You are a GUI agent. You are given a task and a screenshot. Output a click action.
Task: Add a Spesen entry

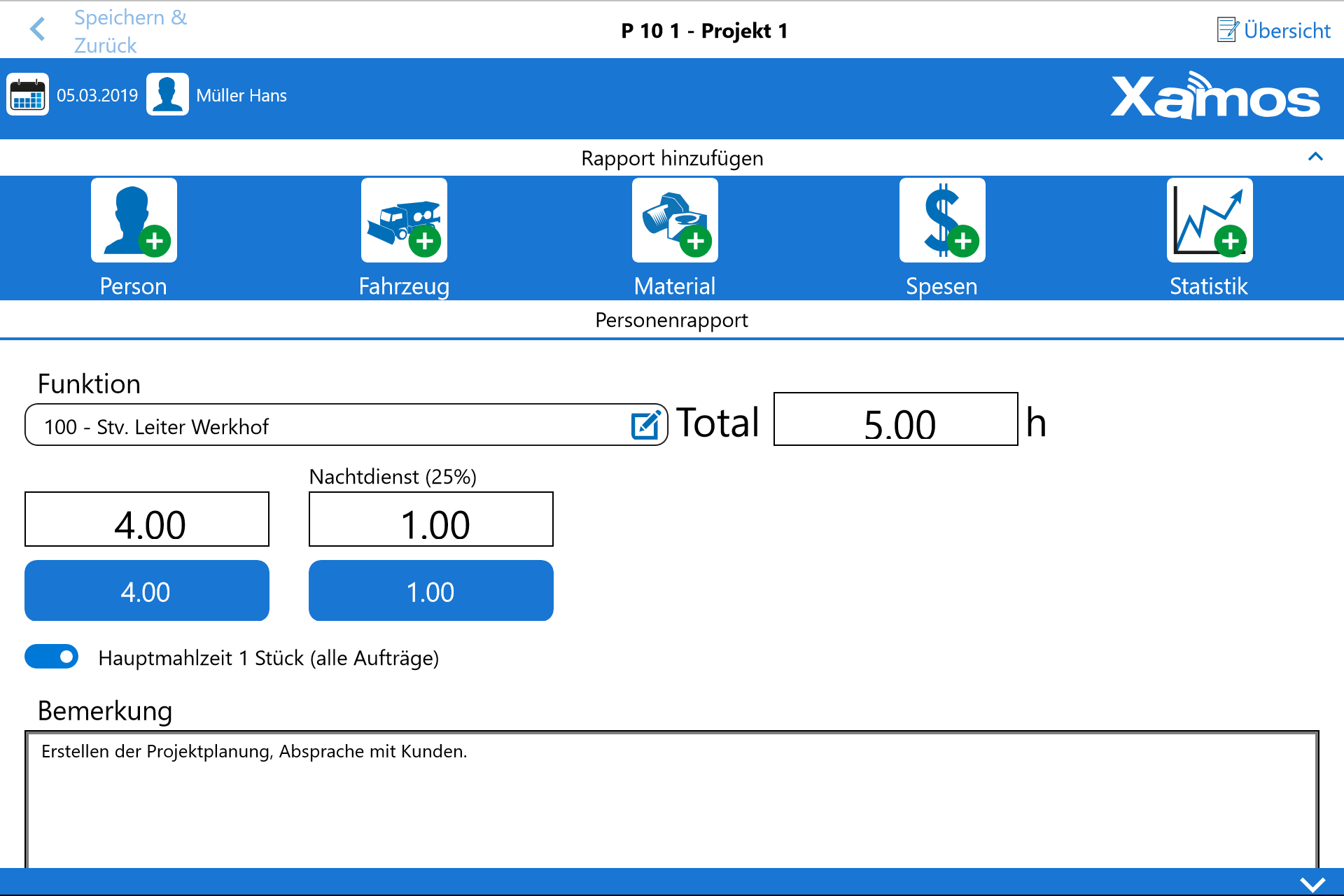pos(941,221)
